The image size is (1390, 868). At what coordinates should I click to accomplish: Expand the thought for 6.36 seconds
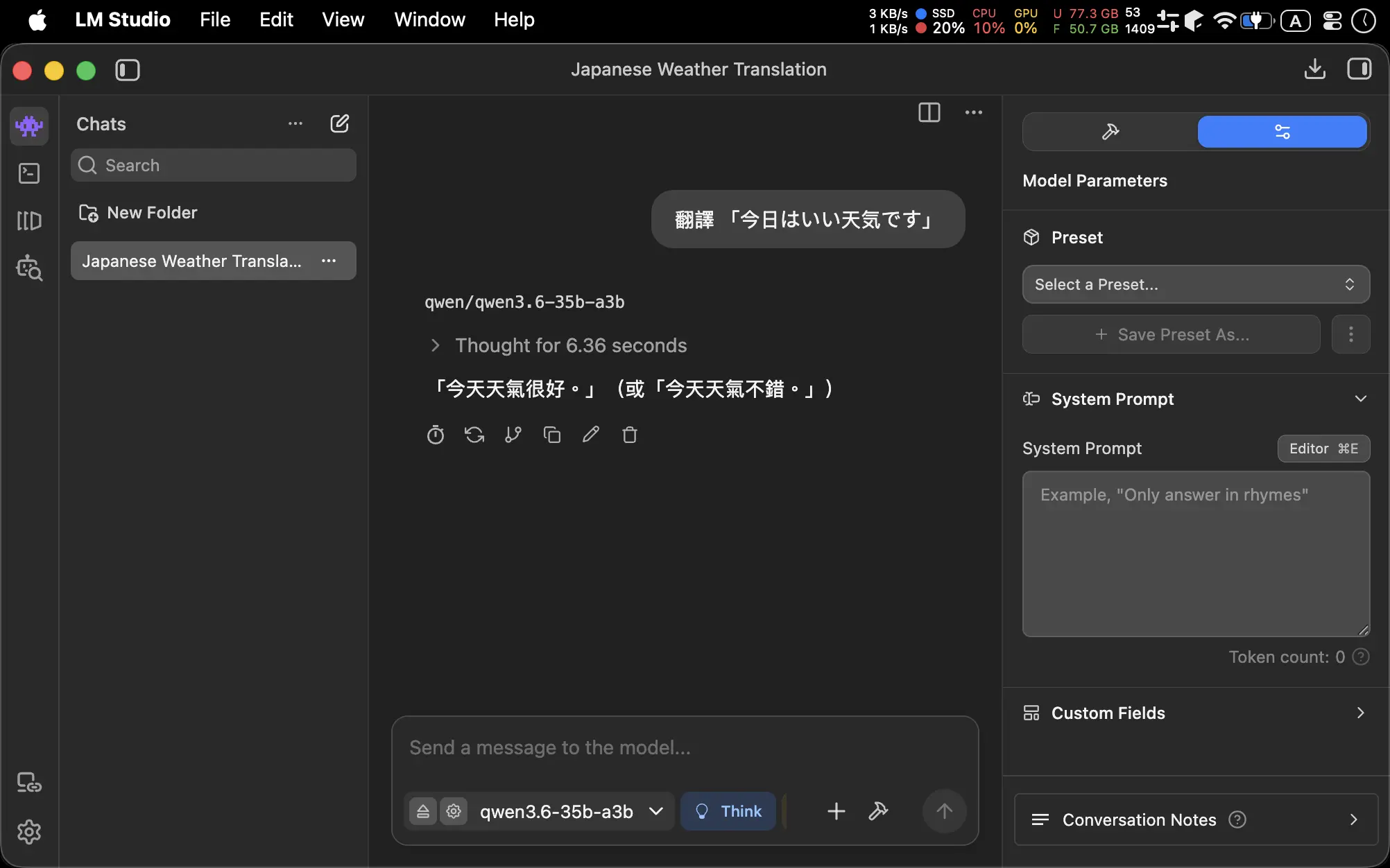click(558, 345)
